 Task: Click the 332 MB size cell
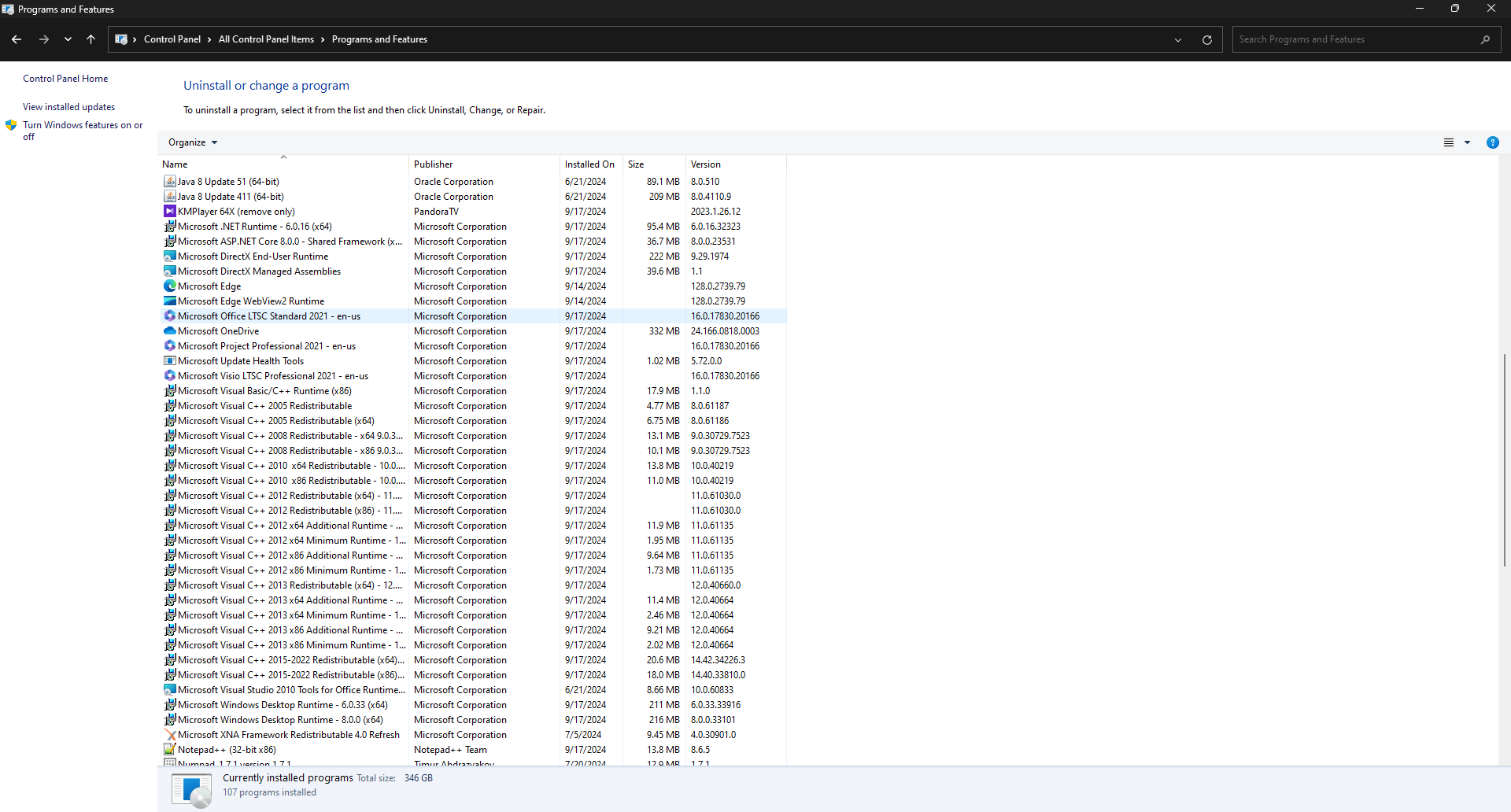(x=663, y=331)
